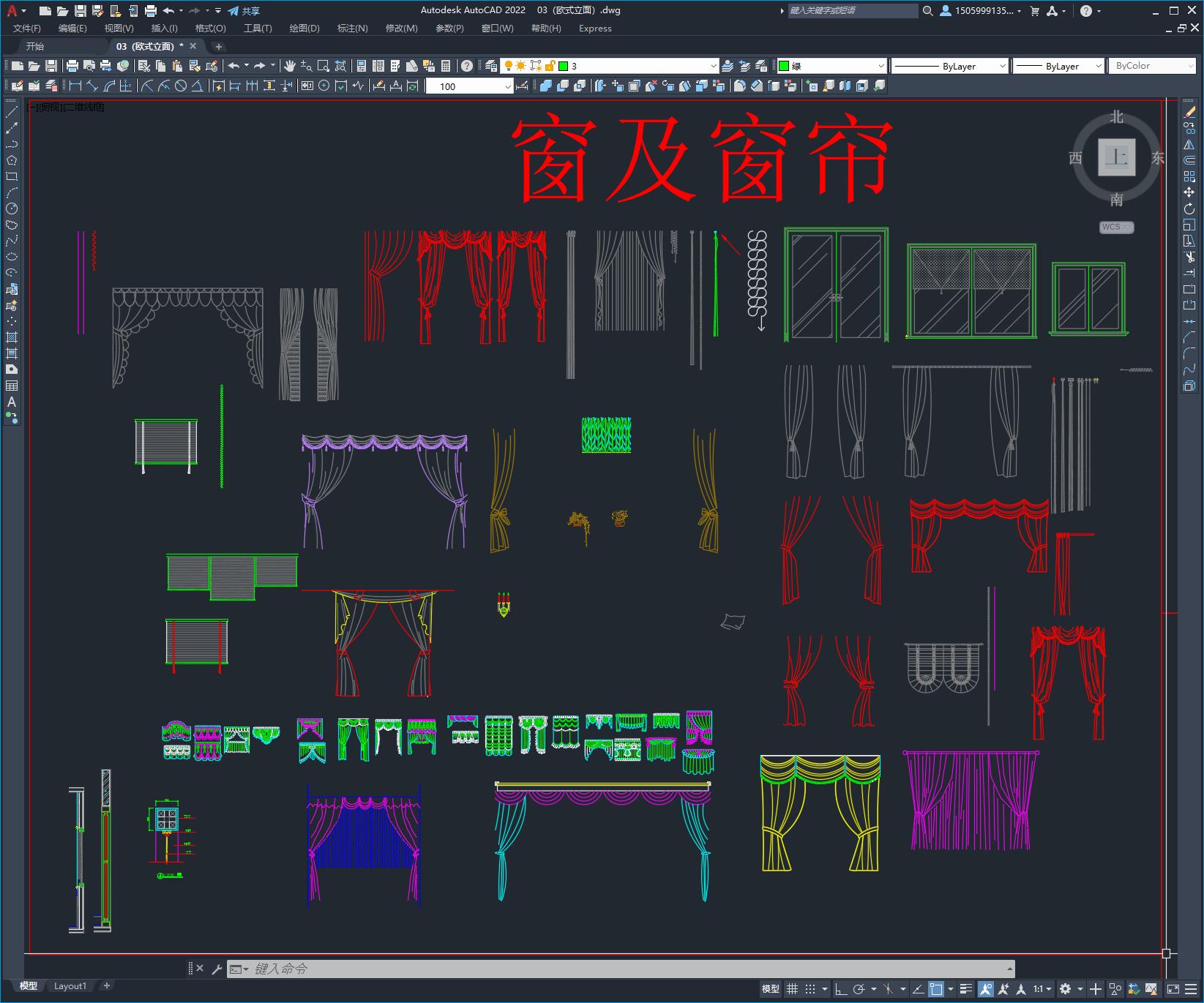
Task: Select the Diameter dimension tool
Action: (180, 86)
